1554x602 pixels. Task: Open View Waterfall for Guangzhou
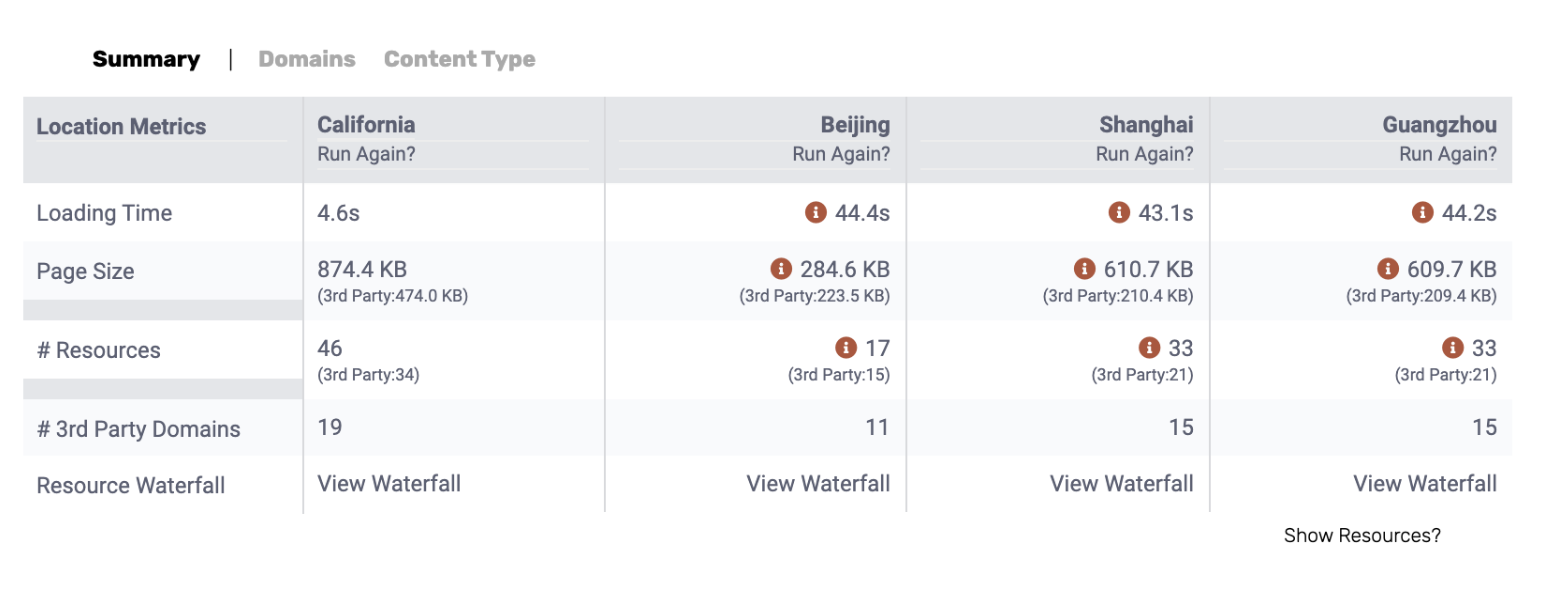click(x=1425, y=483)
